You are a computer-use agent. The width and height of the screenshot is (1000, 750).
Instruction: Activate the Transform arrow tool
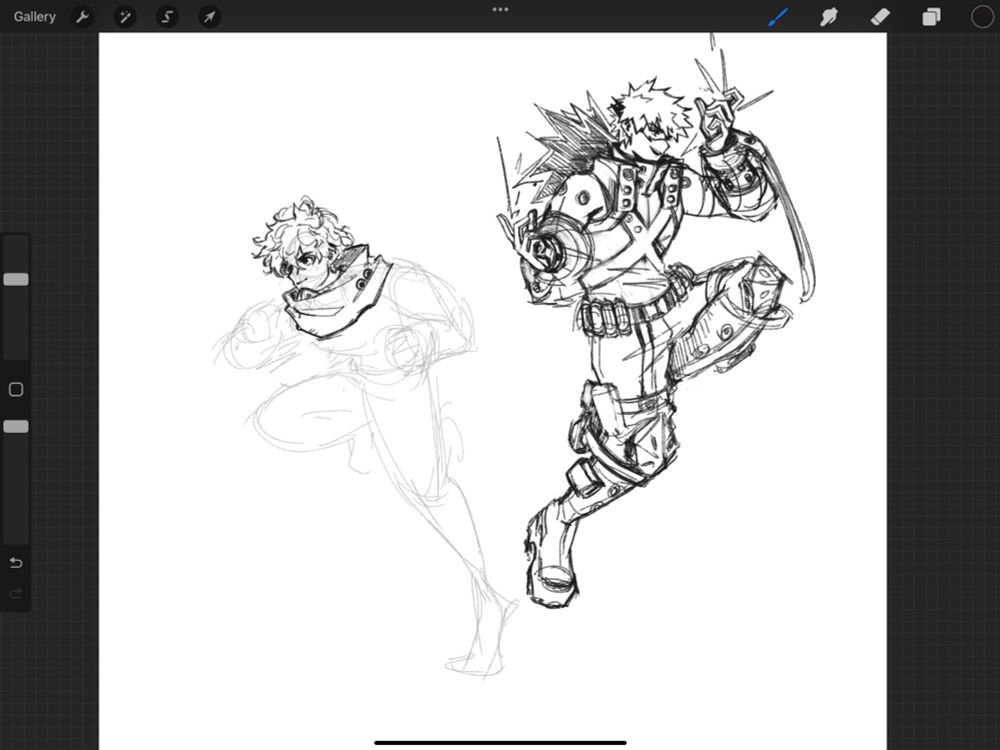pos(209,17)
